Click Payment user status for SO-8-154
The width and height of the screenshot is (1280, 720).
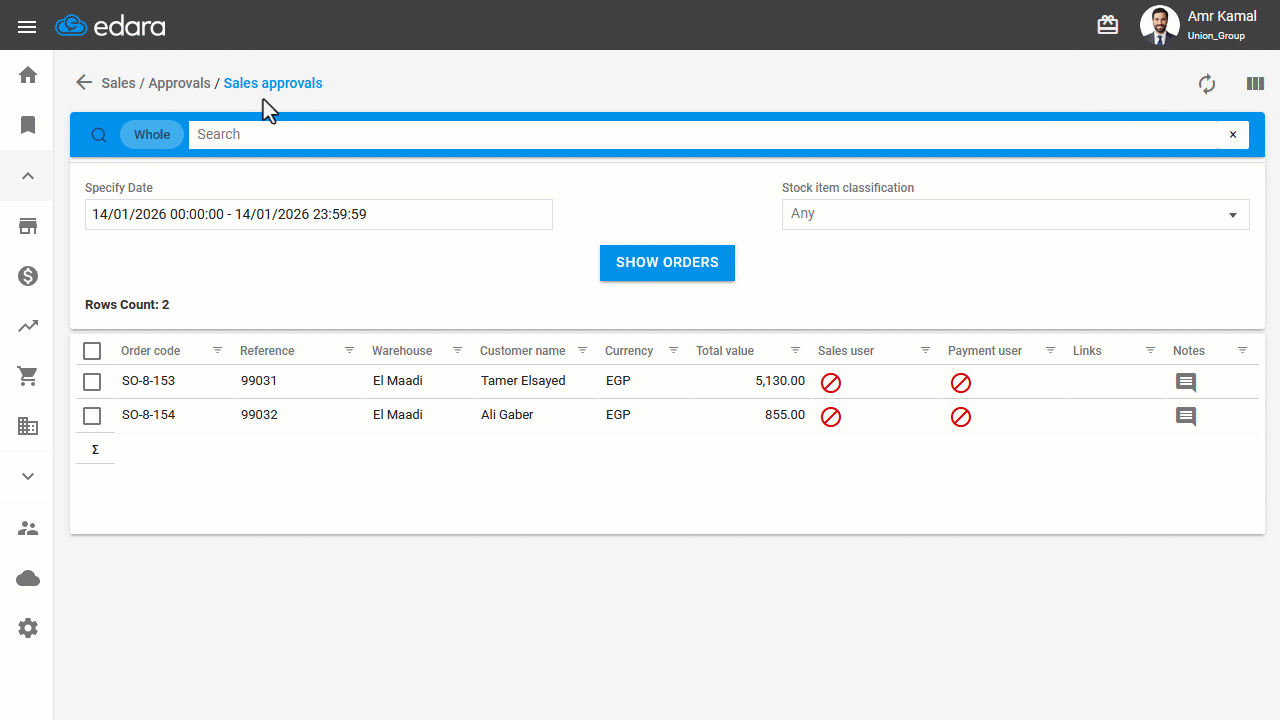click(960, 417)
